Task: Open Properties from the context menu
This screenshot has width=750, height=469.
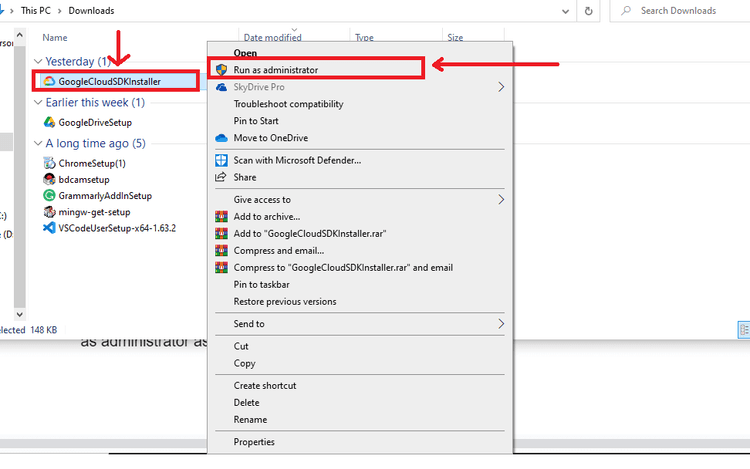Action: 254,442
